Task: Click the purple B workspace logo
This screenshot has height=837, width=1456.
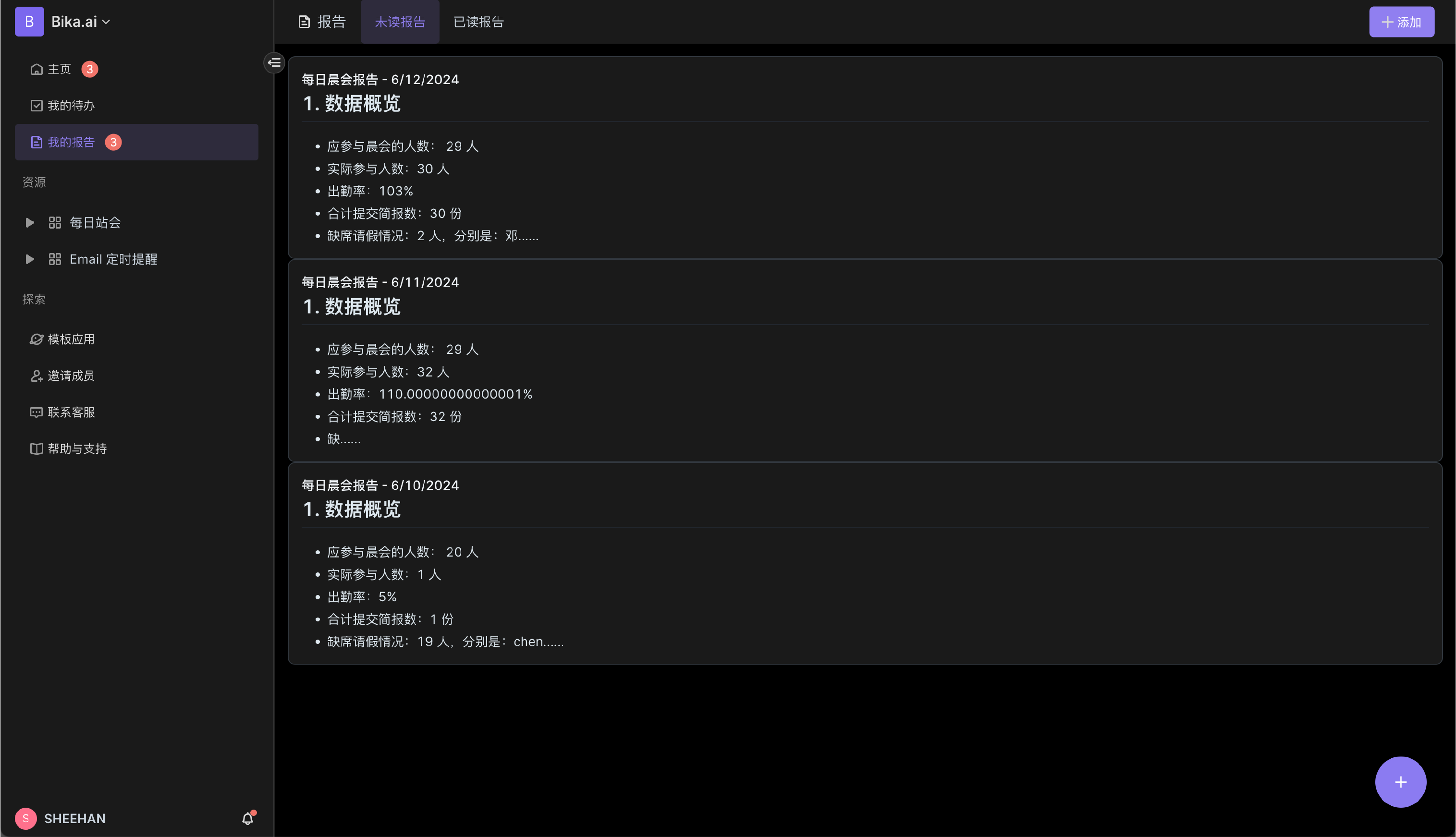Action: pyautogui.click(x=29, y=22)
